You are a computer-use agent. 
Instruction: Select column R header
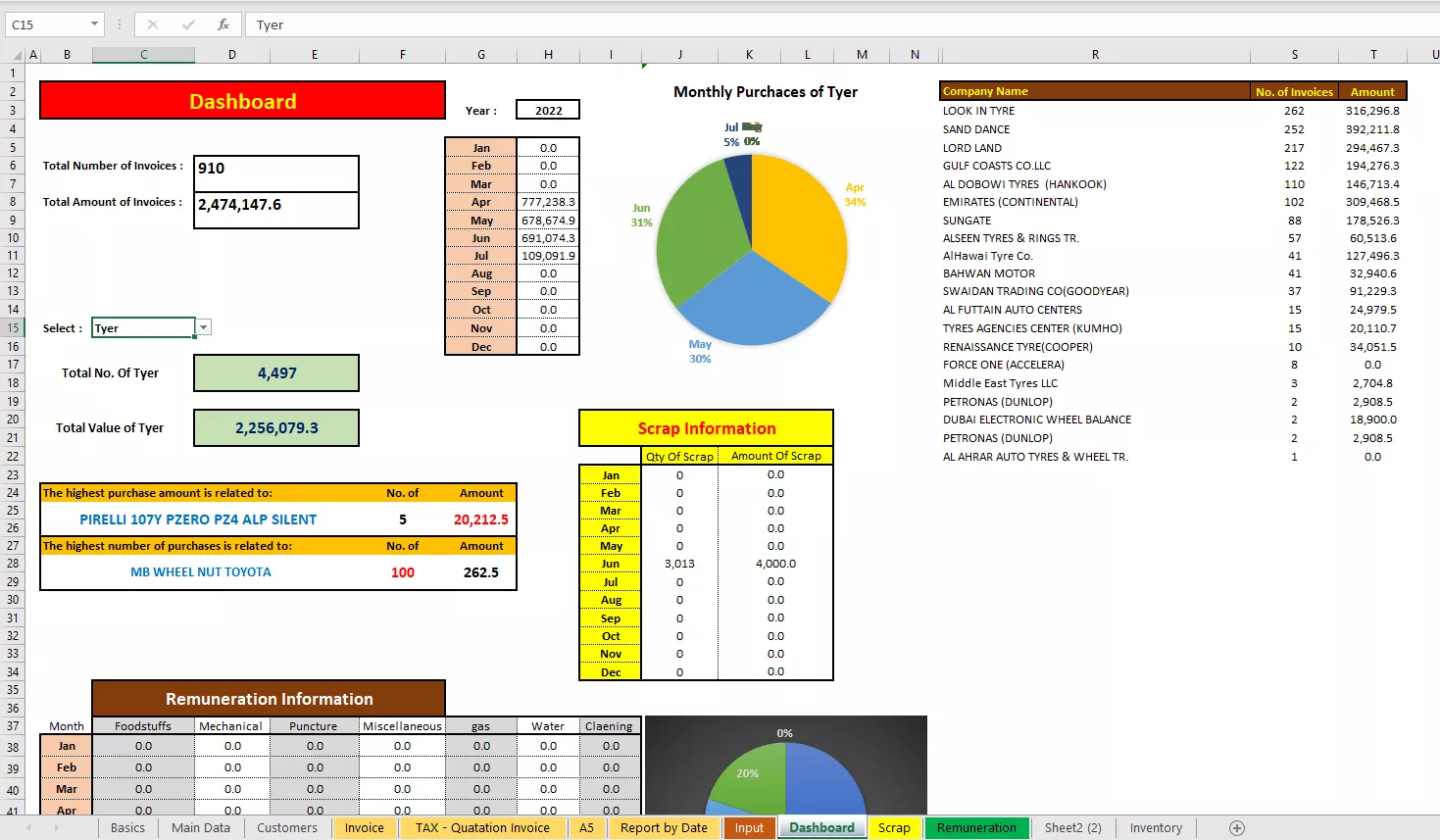[x=1095, y=55]
